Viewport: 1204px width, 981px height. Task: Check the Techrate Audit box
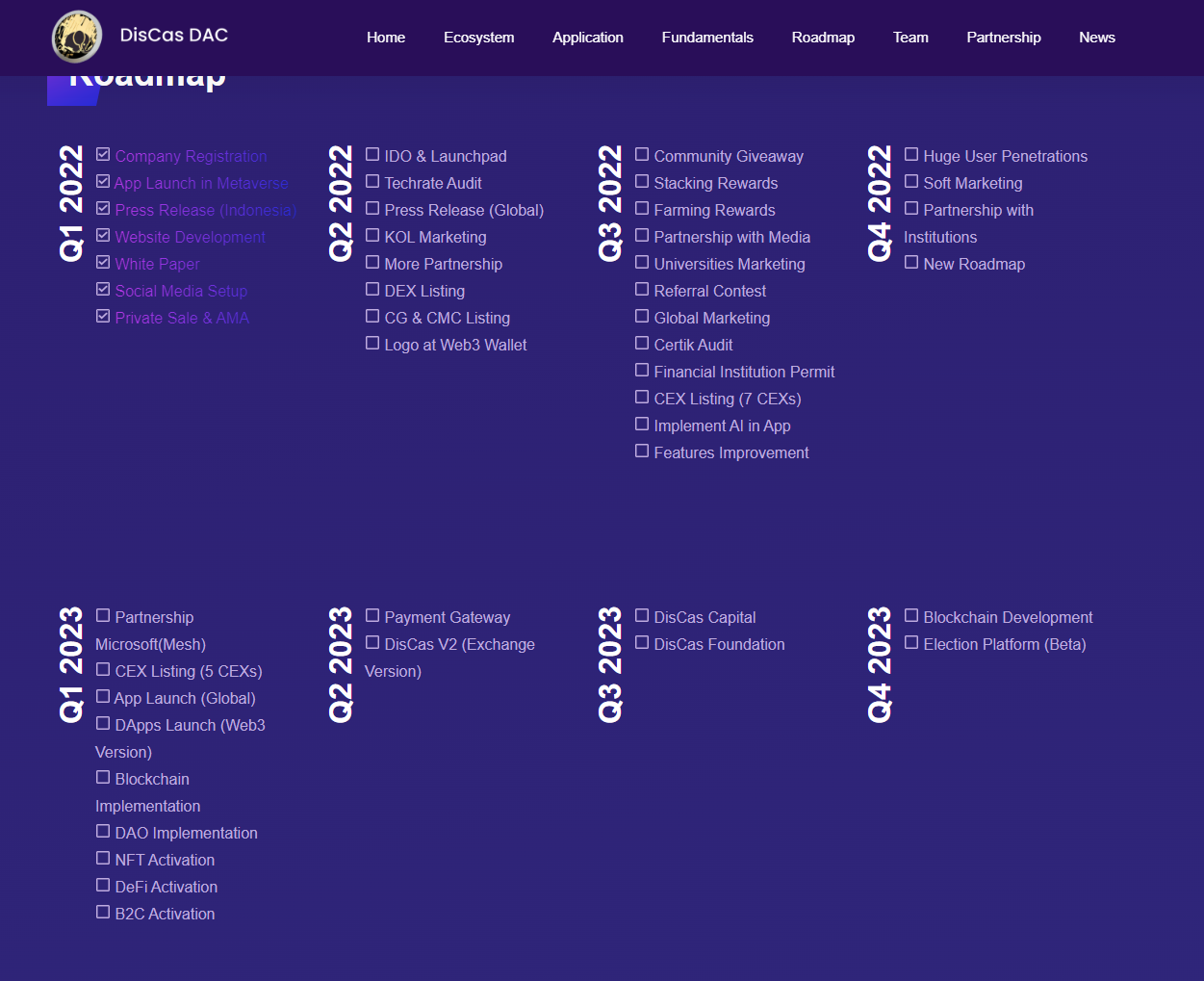tap(372, 181)
